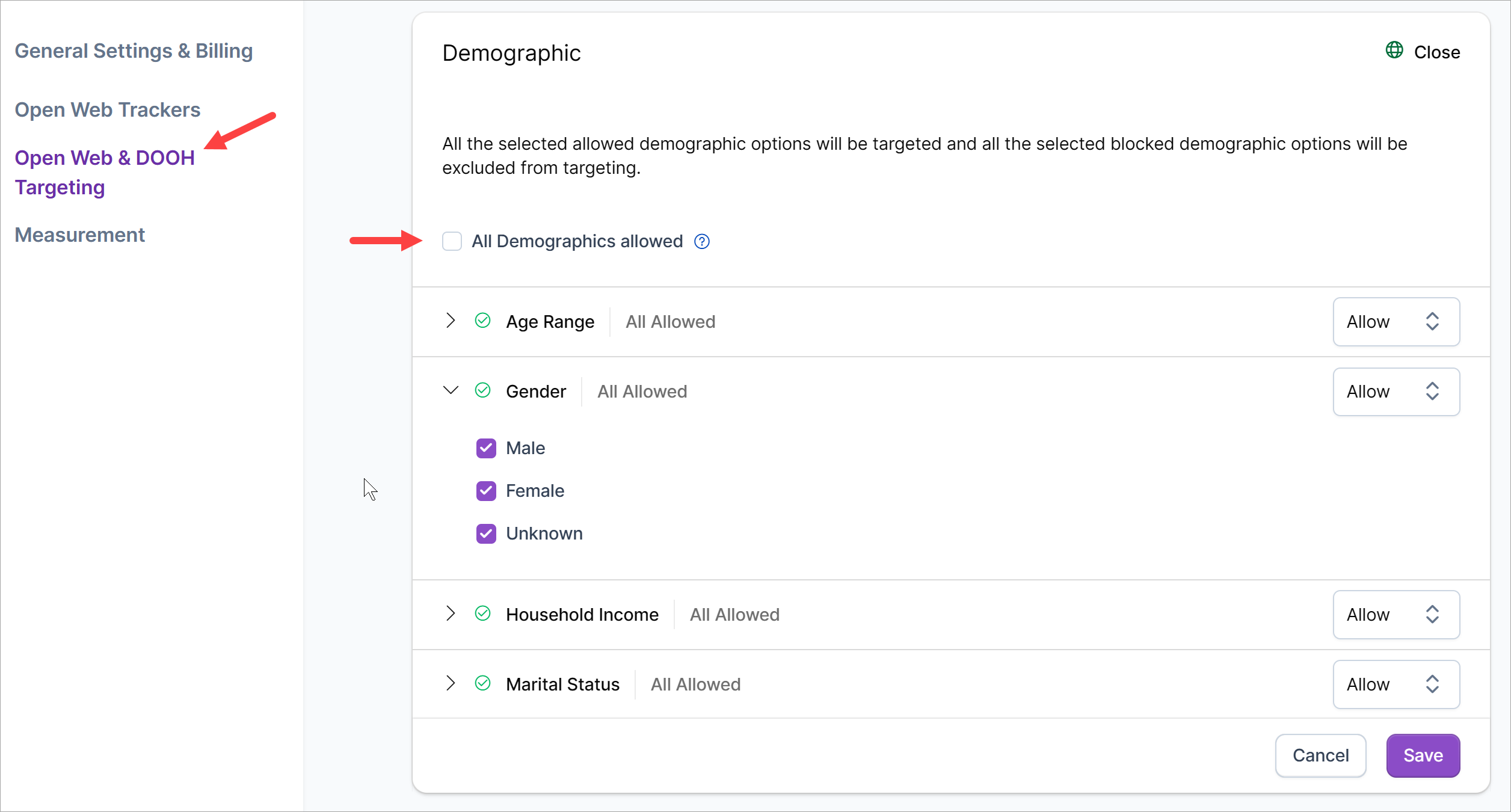Click the green check icon for Age Range

tap(482, 321)
